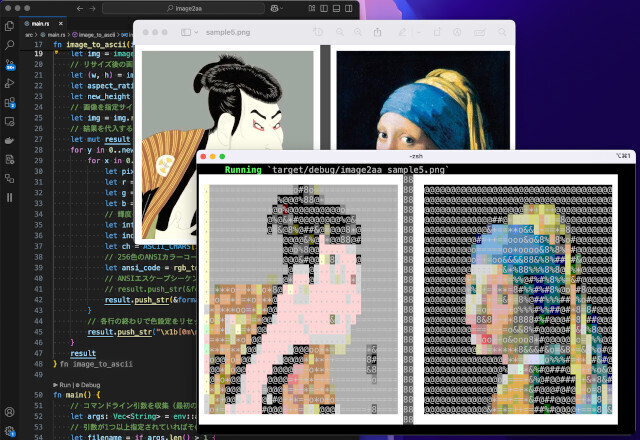This screenshot has height=440, width=640.
Task: Open the Explorer view in activity bar
Action: [x=10, y=23]
